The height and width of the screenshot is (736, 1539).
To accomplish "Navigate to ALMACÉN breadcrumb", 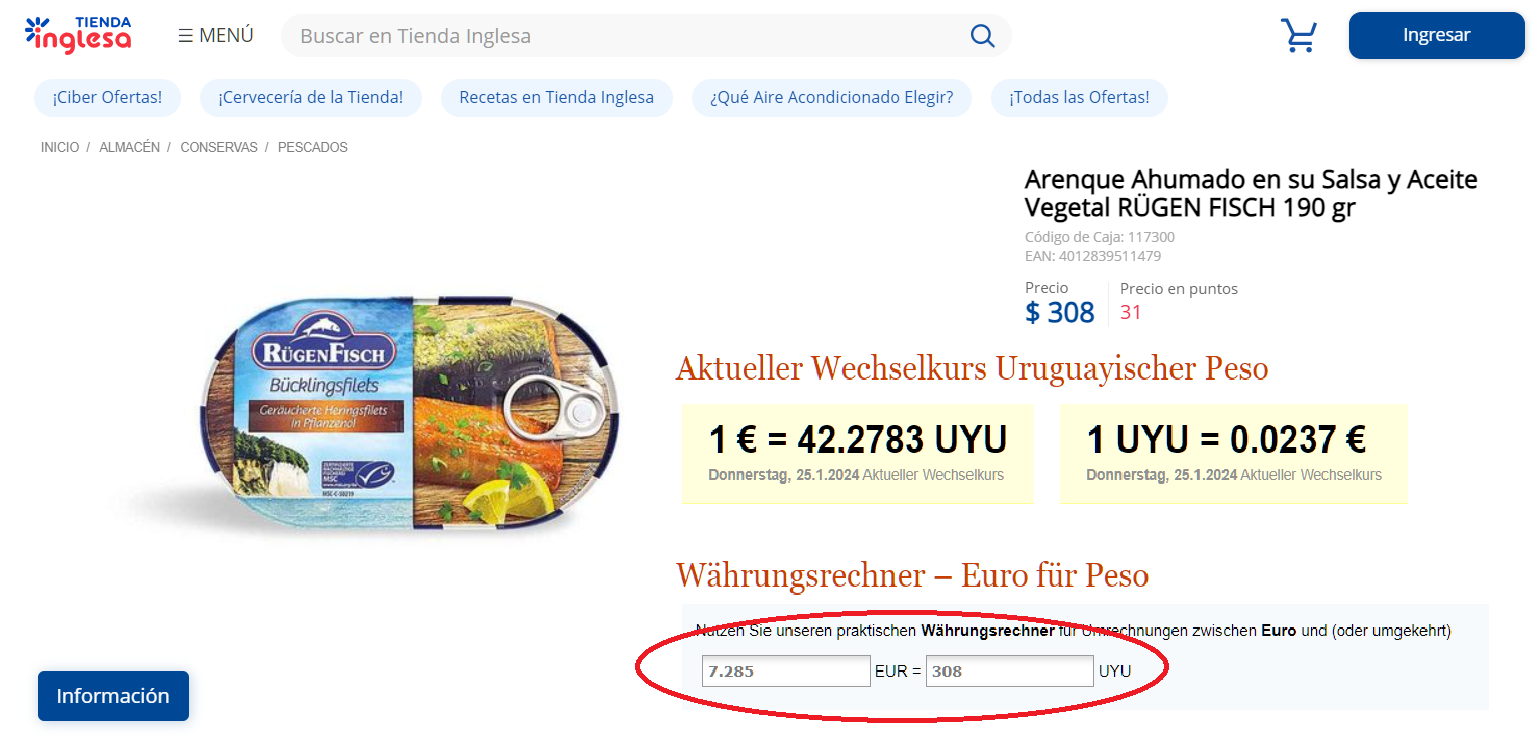I will [x=129, y=147].
